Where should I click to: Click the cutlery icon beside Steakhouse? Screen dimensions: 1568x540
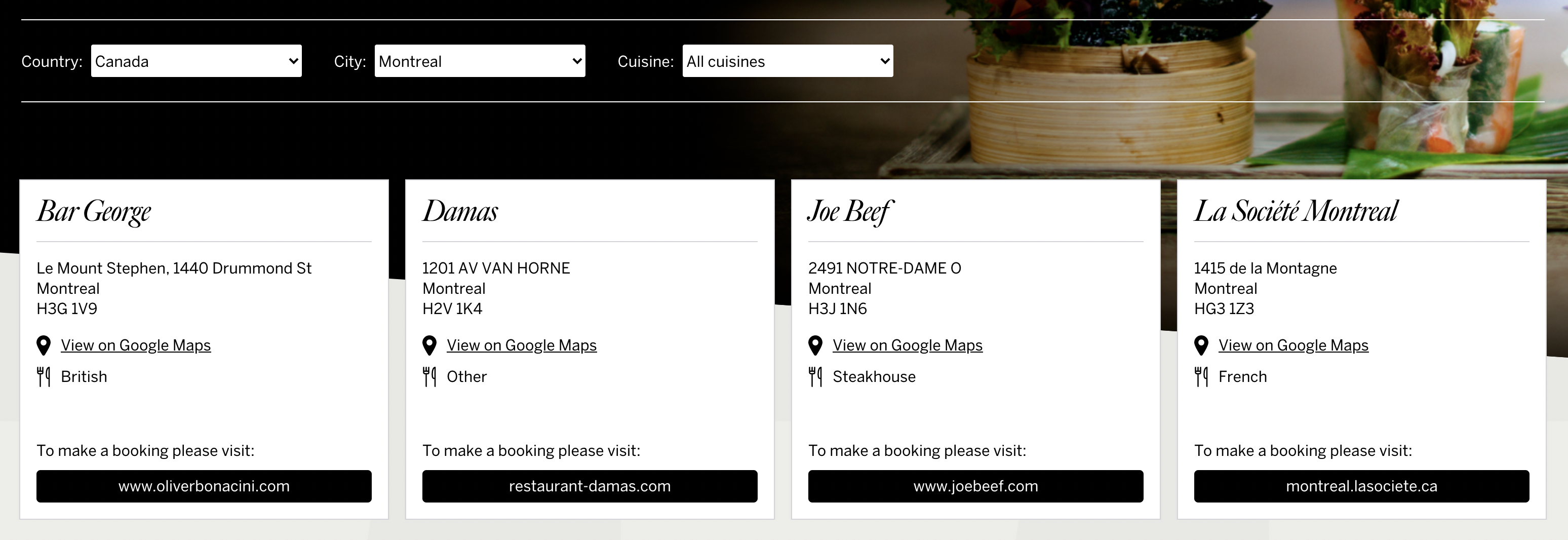[815, 377]
